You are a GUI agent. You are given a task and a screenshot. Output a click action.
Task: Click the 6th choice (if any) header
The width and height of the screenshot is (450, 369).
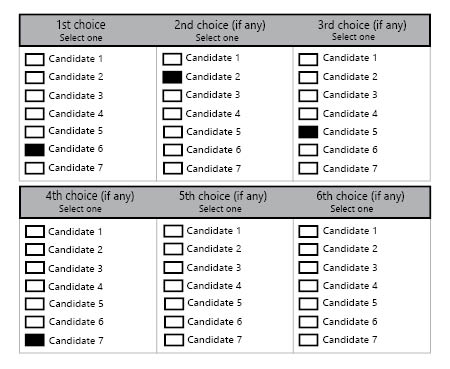click(360, 202)
